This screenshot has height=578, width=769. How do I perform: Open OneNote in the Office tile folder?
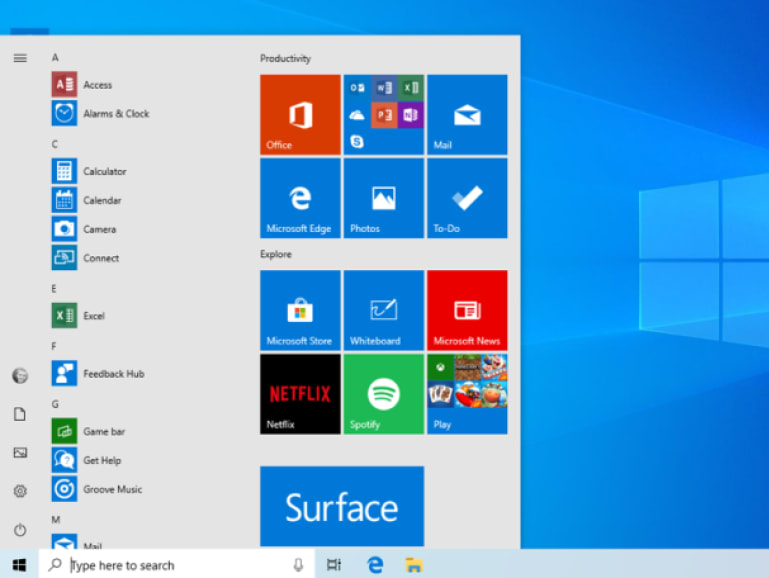(410, 115)
